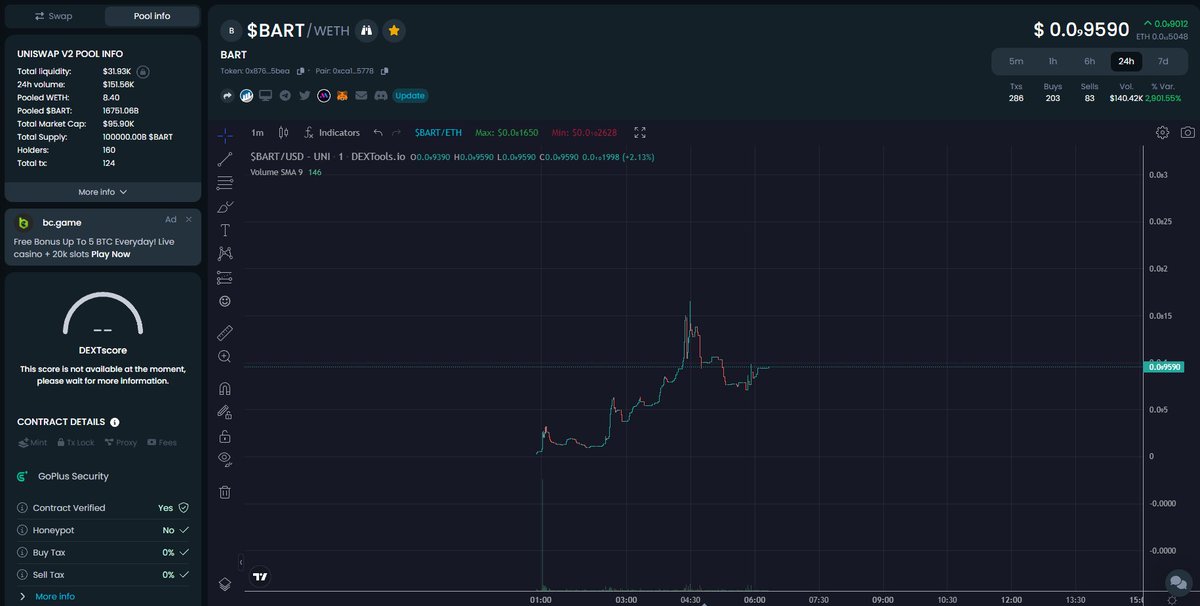Open the forecasting and measurement tools

click(x=225, y=277)
